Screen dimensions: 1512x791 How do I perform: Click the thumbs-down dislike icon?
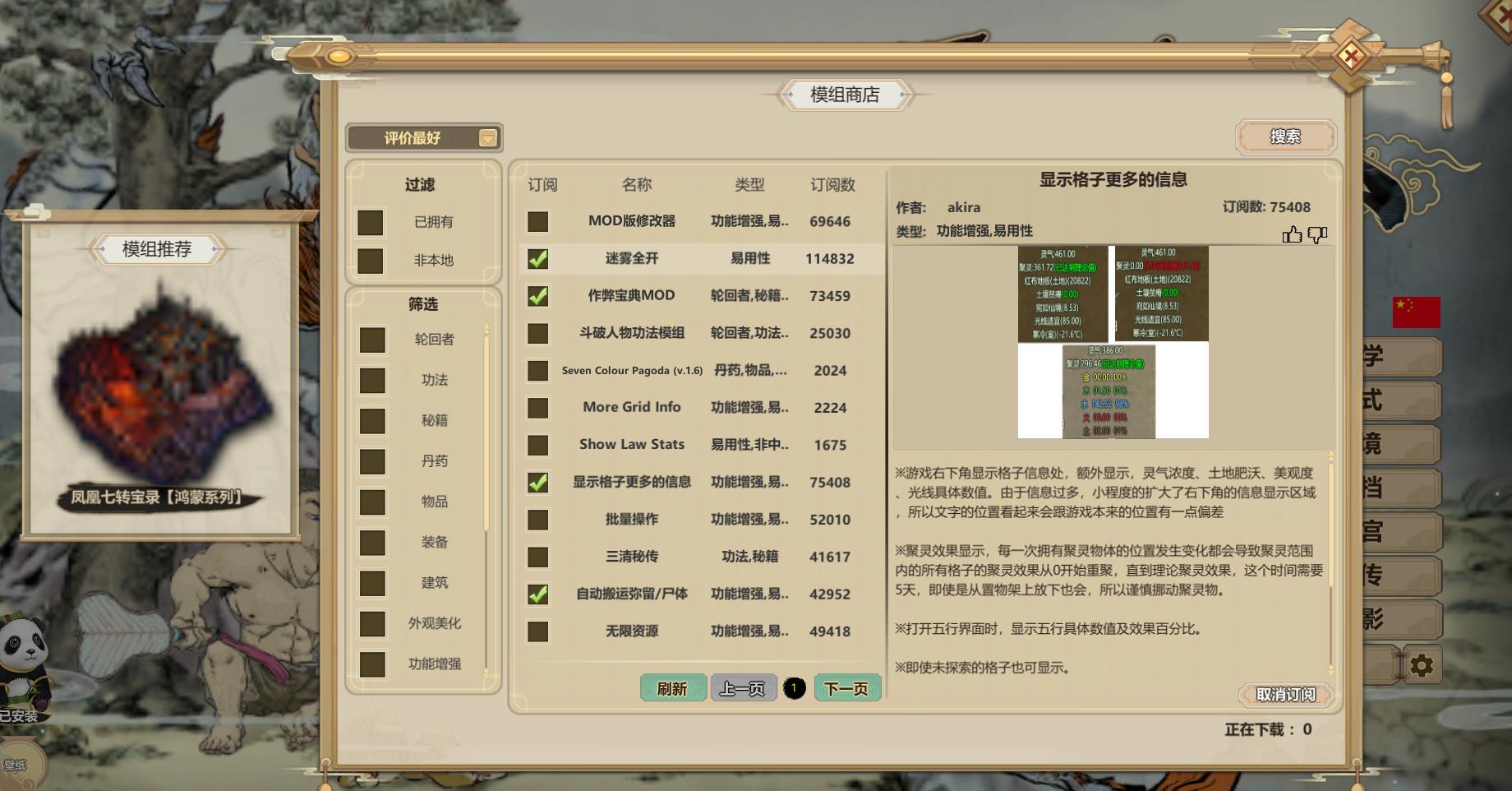coord(1317,235)
